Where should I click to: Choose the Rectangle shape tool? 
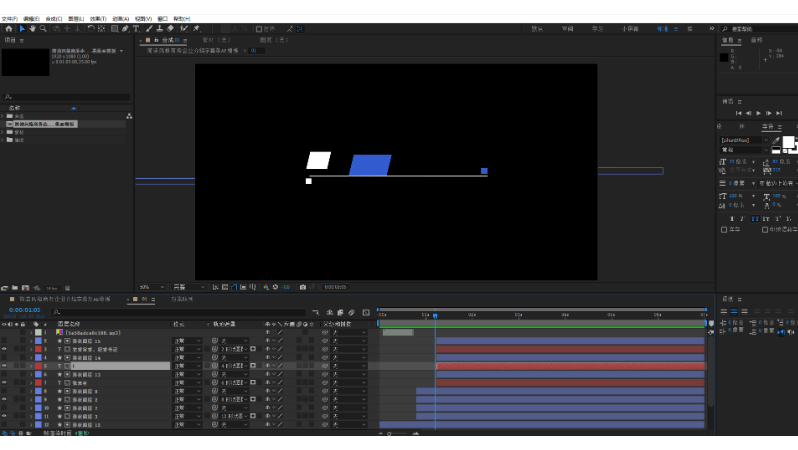tap(114, 29)
